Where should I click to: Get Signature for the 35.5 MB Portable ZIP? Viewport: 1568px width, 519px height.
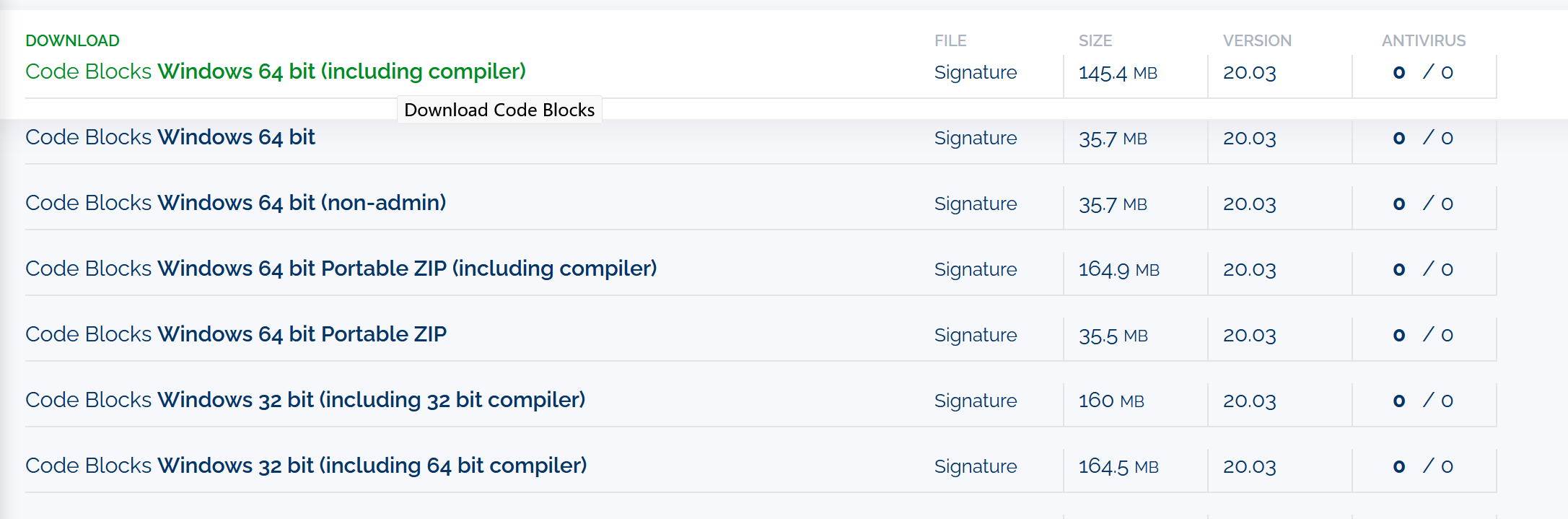pyautogui.click(x=976, y=335)
